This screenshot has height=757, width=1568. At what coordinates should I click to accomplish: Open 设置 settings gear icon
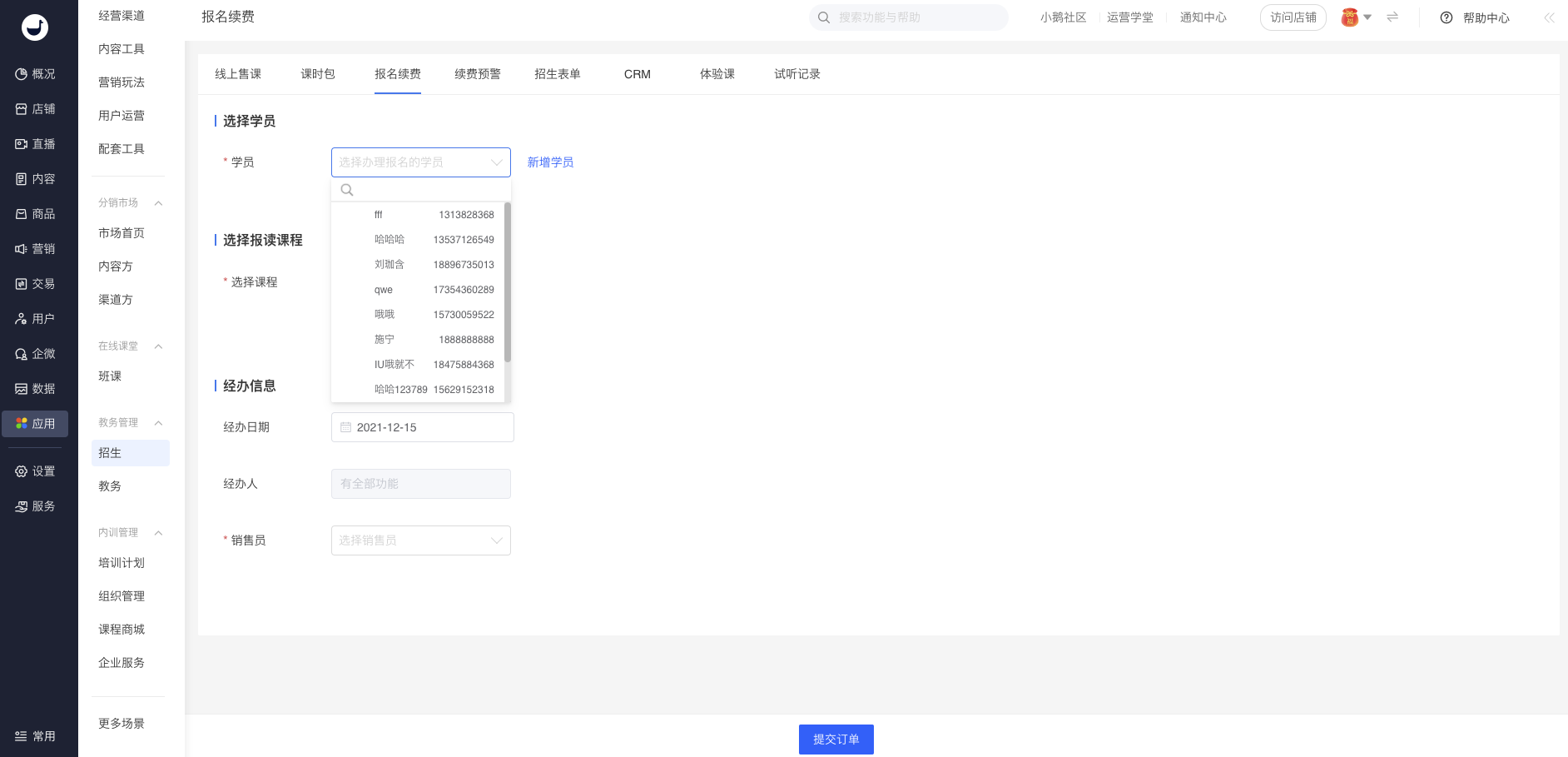[x=22, y=471]
